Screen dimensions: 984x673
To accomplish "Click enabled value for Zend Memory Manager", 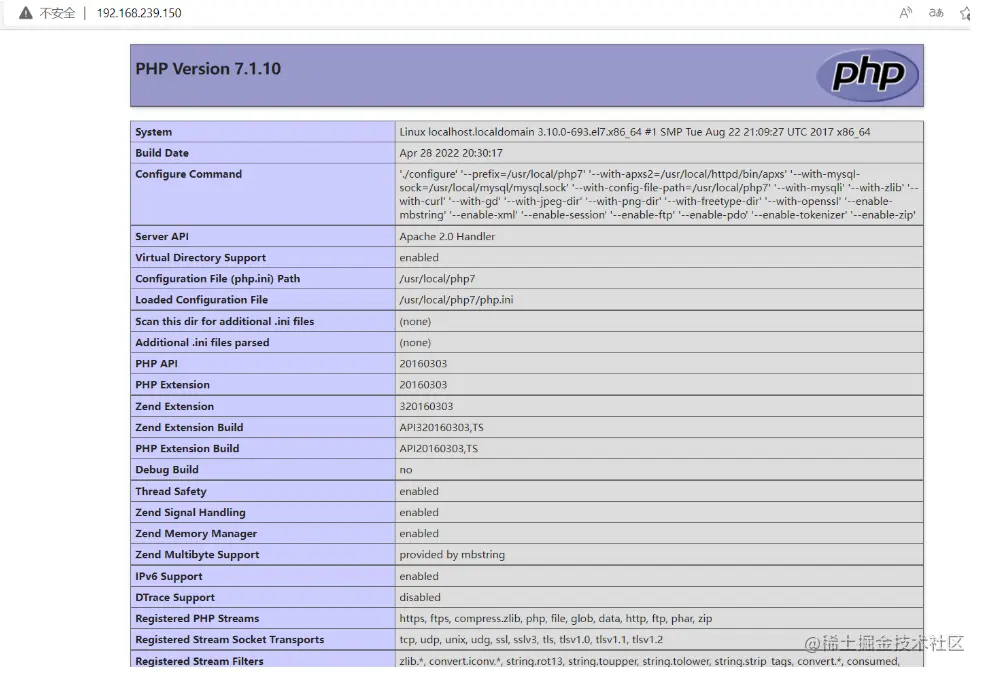I will point(419,533).
